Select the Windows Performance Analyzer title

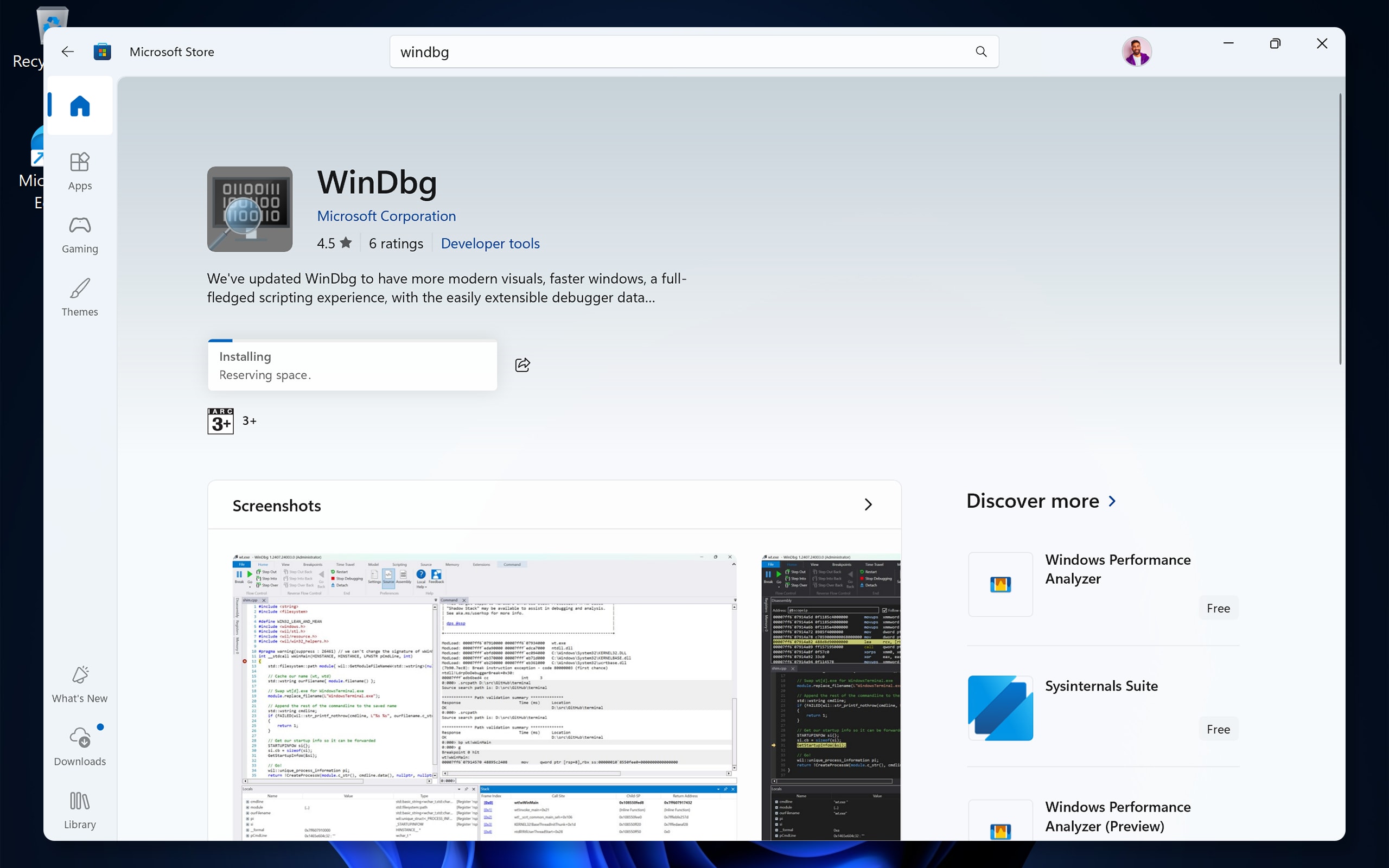tap(1118, 569)
